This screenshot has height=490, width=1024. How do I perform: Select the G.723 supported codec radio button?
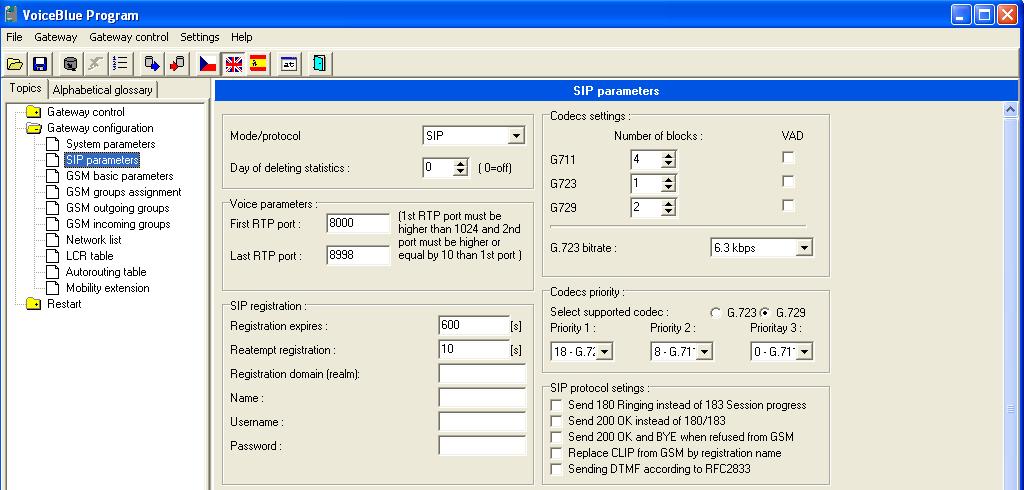[x=715, y=313]
